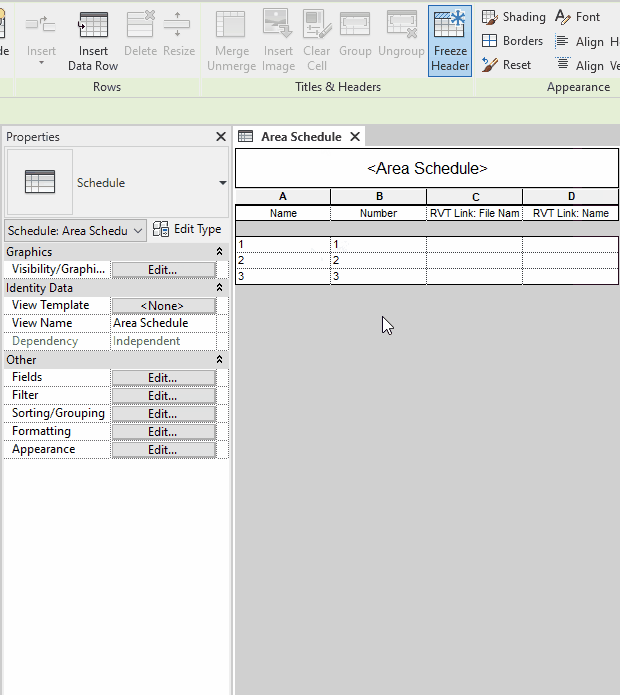The width and height of the screenshot is (620, 695).
Task: Click the RVT Link: Name header
Action: click(571, 213)
